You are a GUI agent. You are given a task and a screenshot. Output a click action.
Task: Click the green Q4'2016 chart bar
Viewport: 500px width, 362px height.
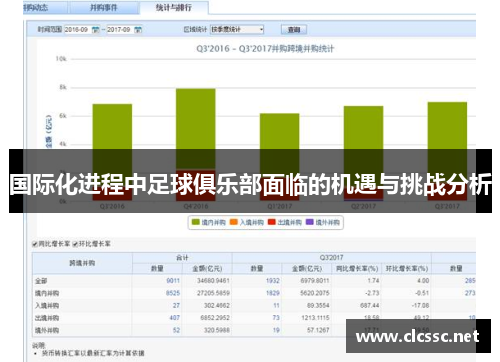(x=196, y=128)
